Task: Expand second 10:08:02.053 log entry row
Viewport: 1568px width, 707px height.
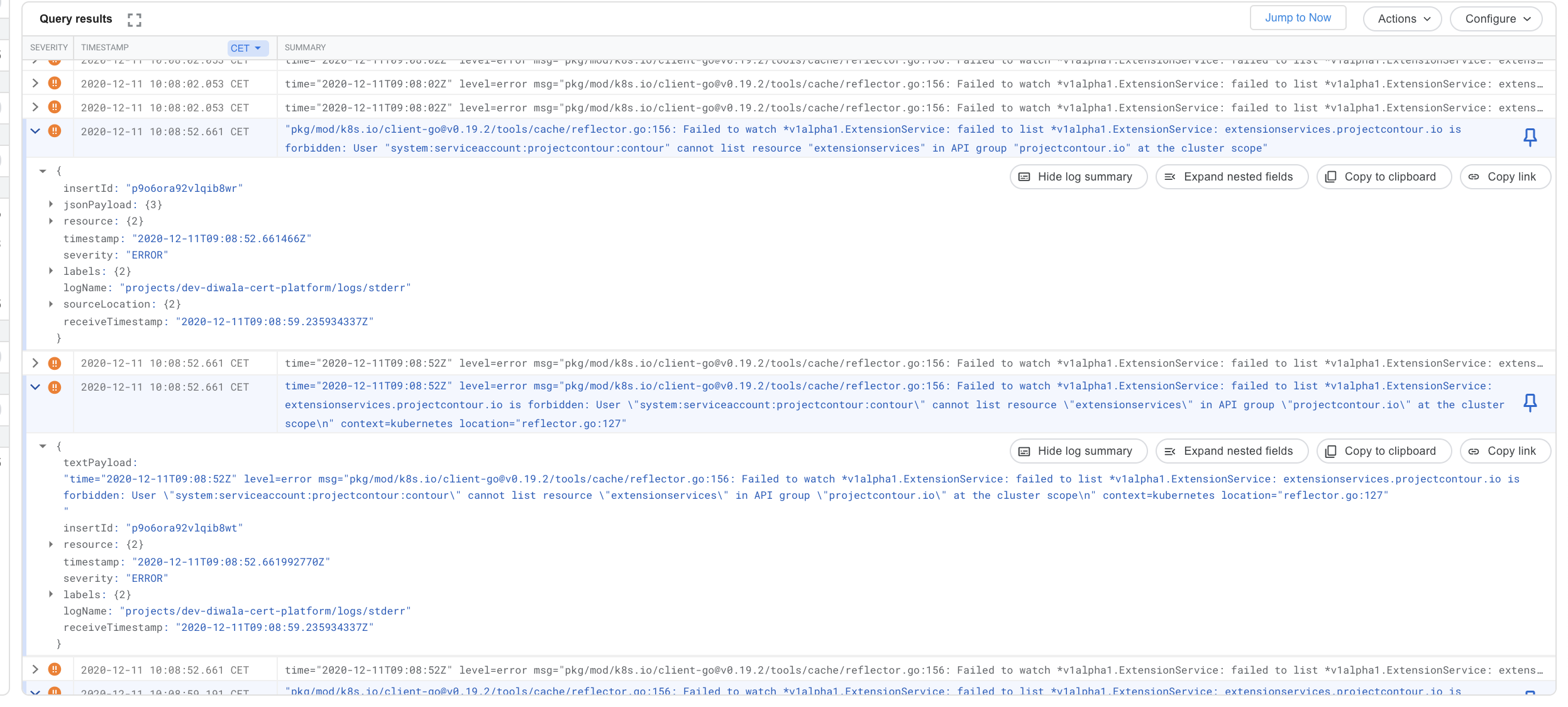Action: pos(35,107)
